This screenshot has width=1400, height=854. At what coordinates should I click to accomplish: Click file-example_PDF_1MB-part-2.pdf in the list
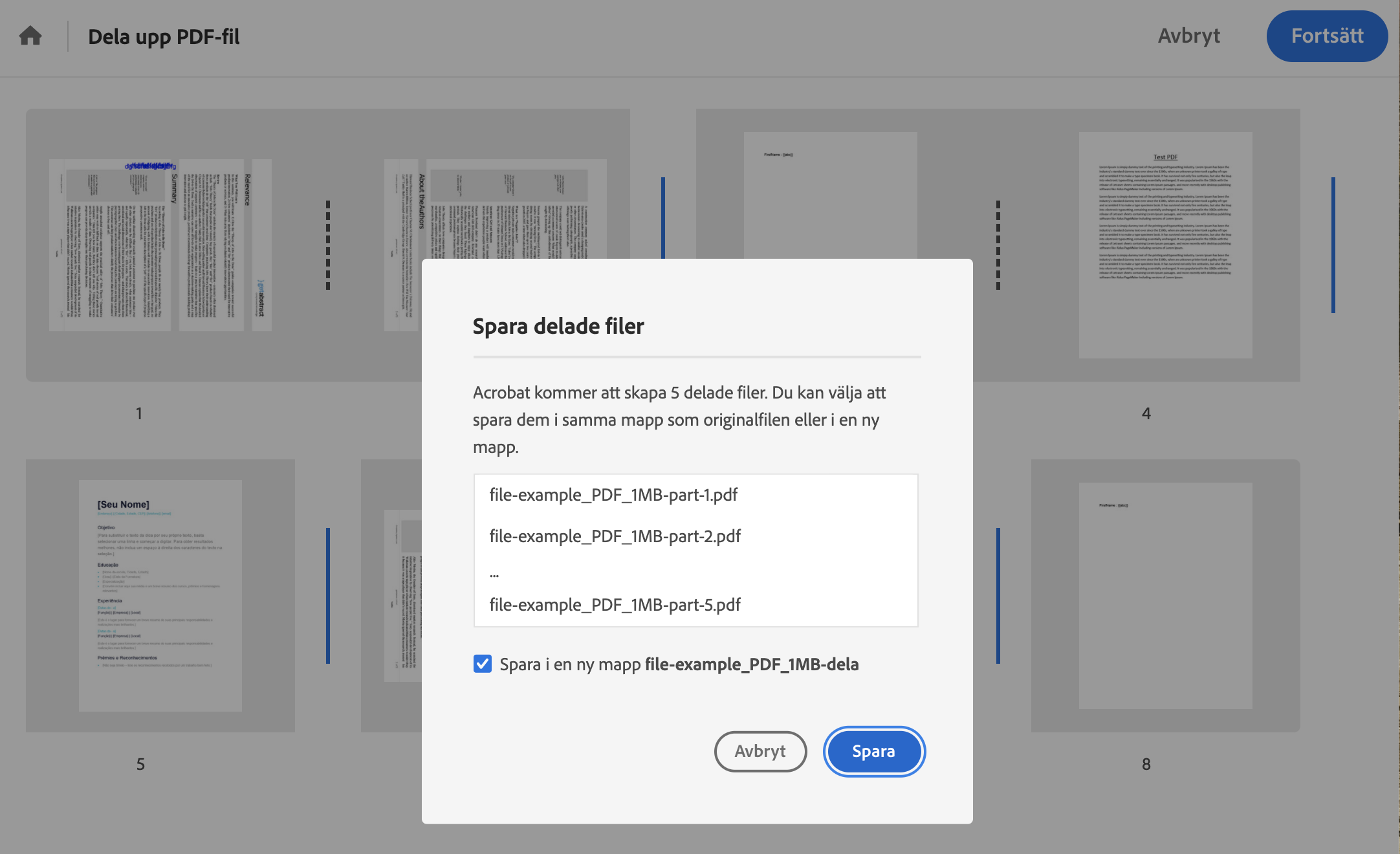coord(615,536)
